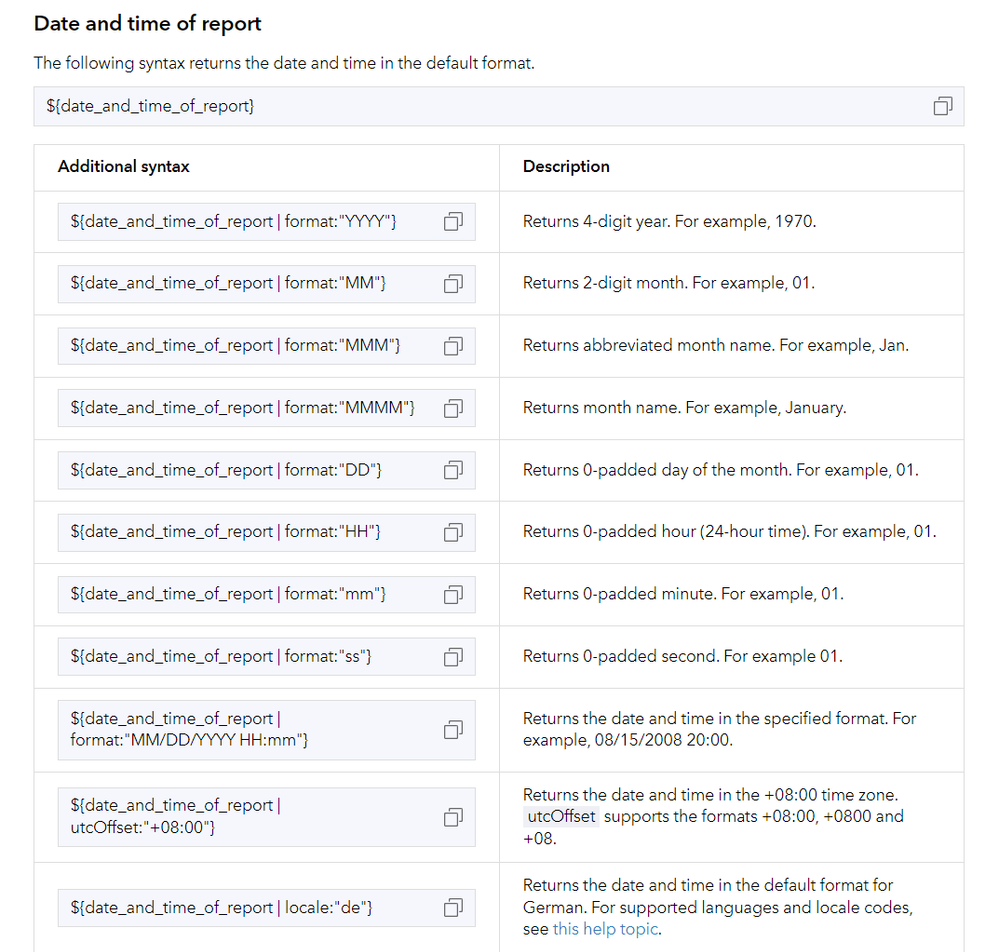This screenshot has width=999, height=952.
Task: Click the utcOffset inline code term
Action: tap(560, 817)
